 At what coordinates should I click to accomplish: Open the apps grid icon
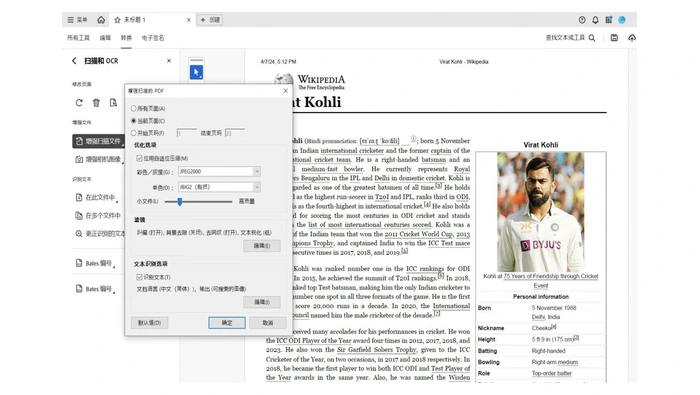(x=608, y=20)
